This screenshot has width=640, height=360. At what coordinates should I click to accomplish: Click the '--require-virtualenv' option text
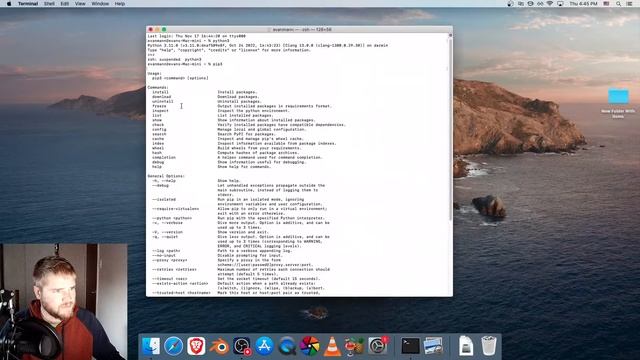pyautogui.click(x=176, y=209)
